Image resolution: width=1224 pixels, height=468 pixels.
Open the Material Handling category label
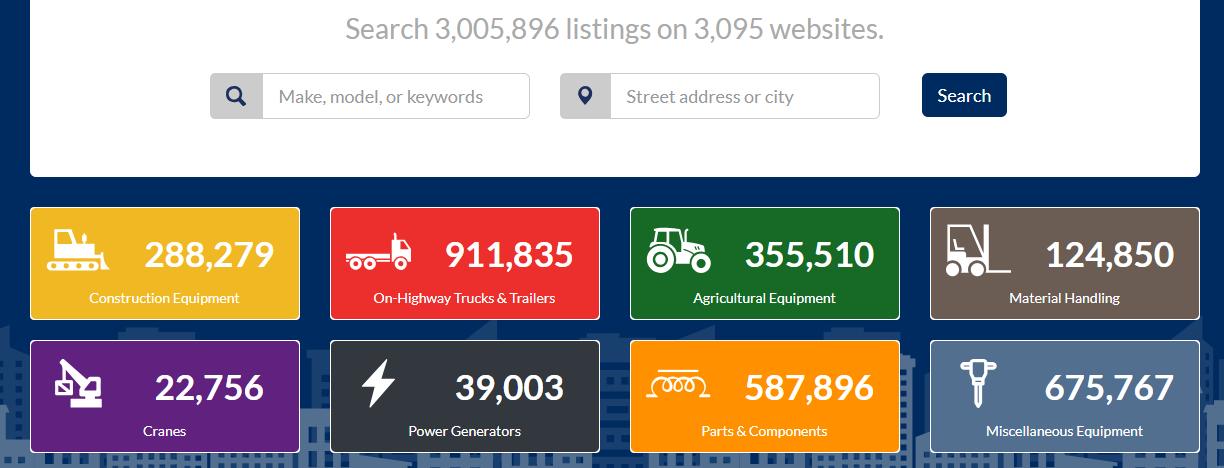click(x=1064, y=298)
